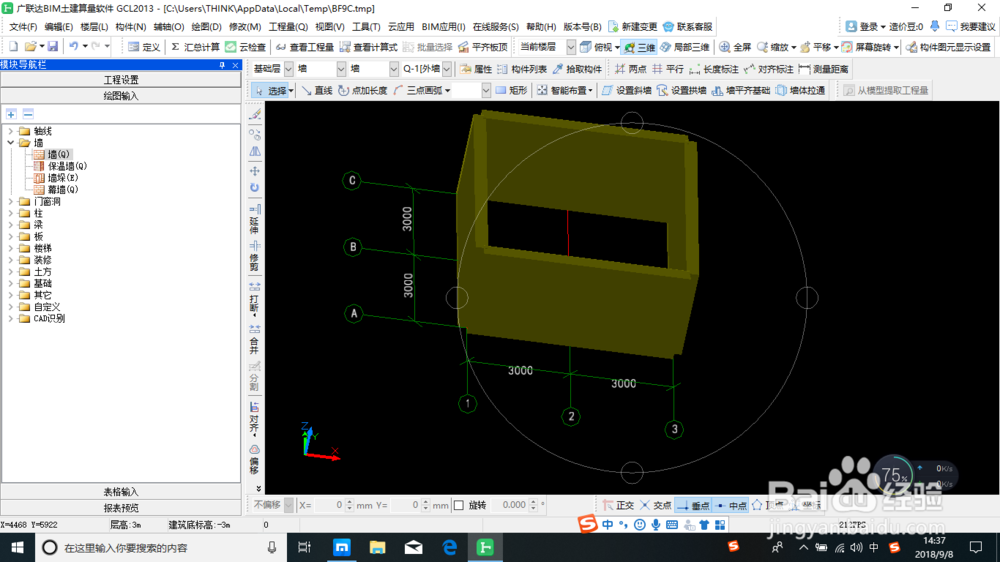This screenshot has height=562, width=1000.
Task: Open the 智能布置 smart layout dropdown
Action: coord(590,91)
